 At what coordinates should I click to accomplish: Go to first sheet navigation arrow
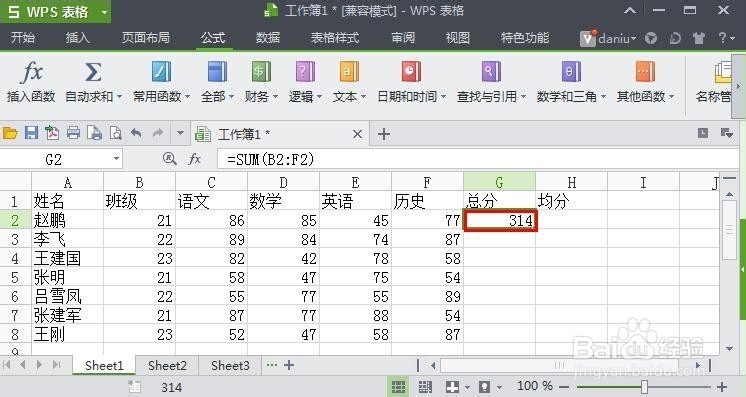(7, 365)
